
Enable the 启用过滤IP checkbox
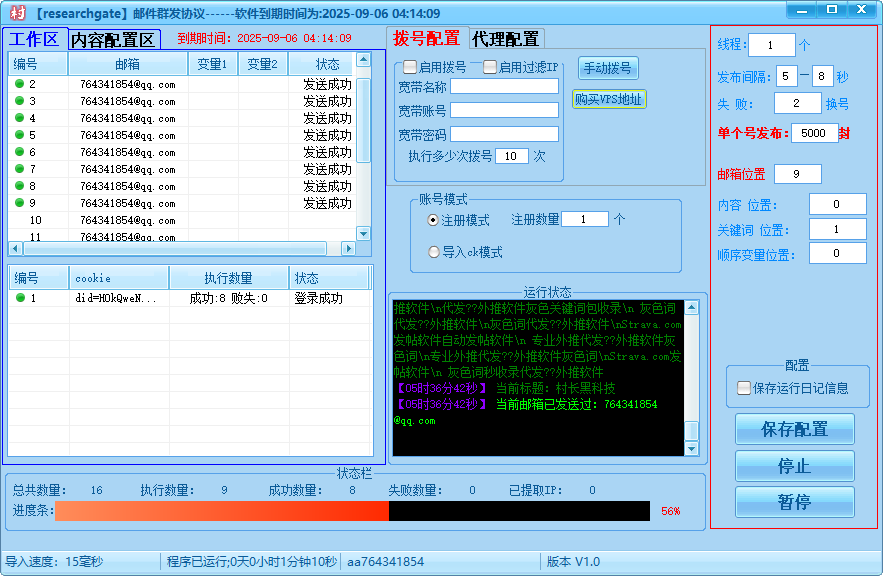point(487,65)
